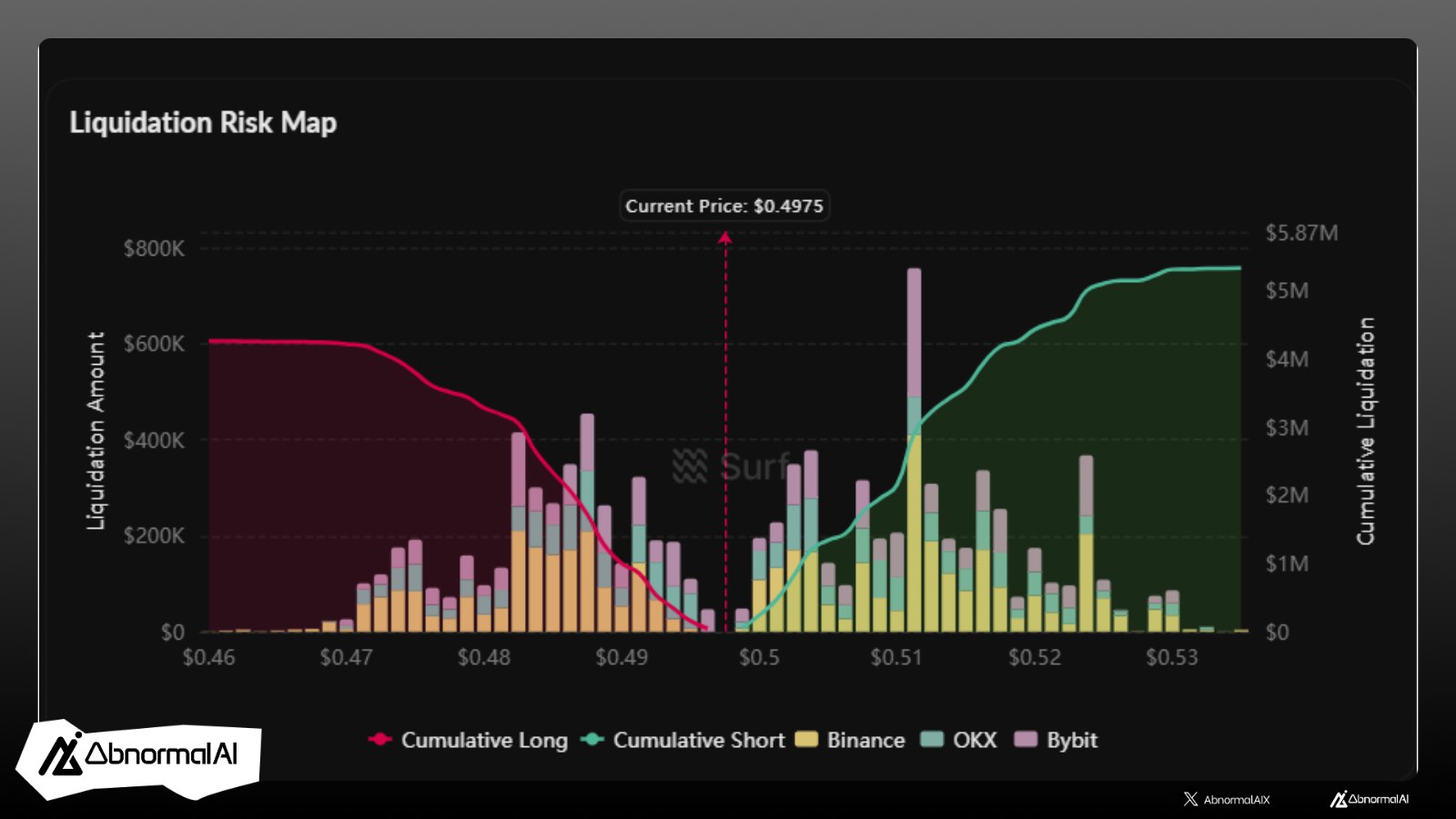Click the $0.5 tick on the price axis
Image resolution: width=1456 pixels, height=819 pixels.
[759, 657]
